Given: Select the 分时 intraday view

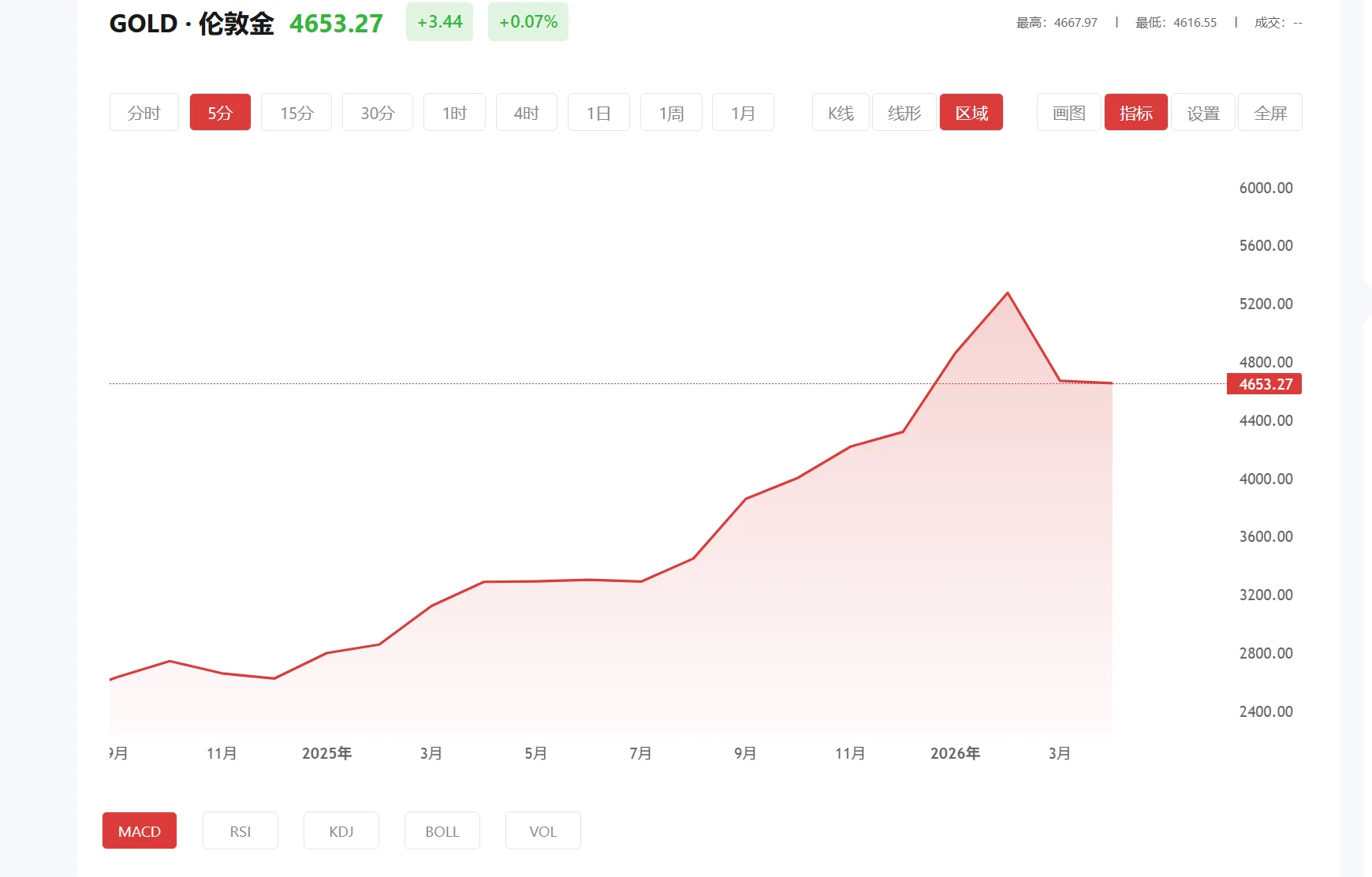Looking at the screenshot, I should pos(144,112).
